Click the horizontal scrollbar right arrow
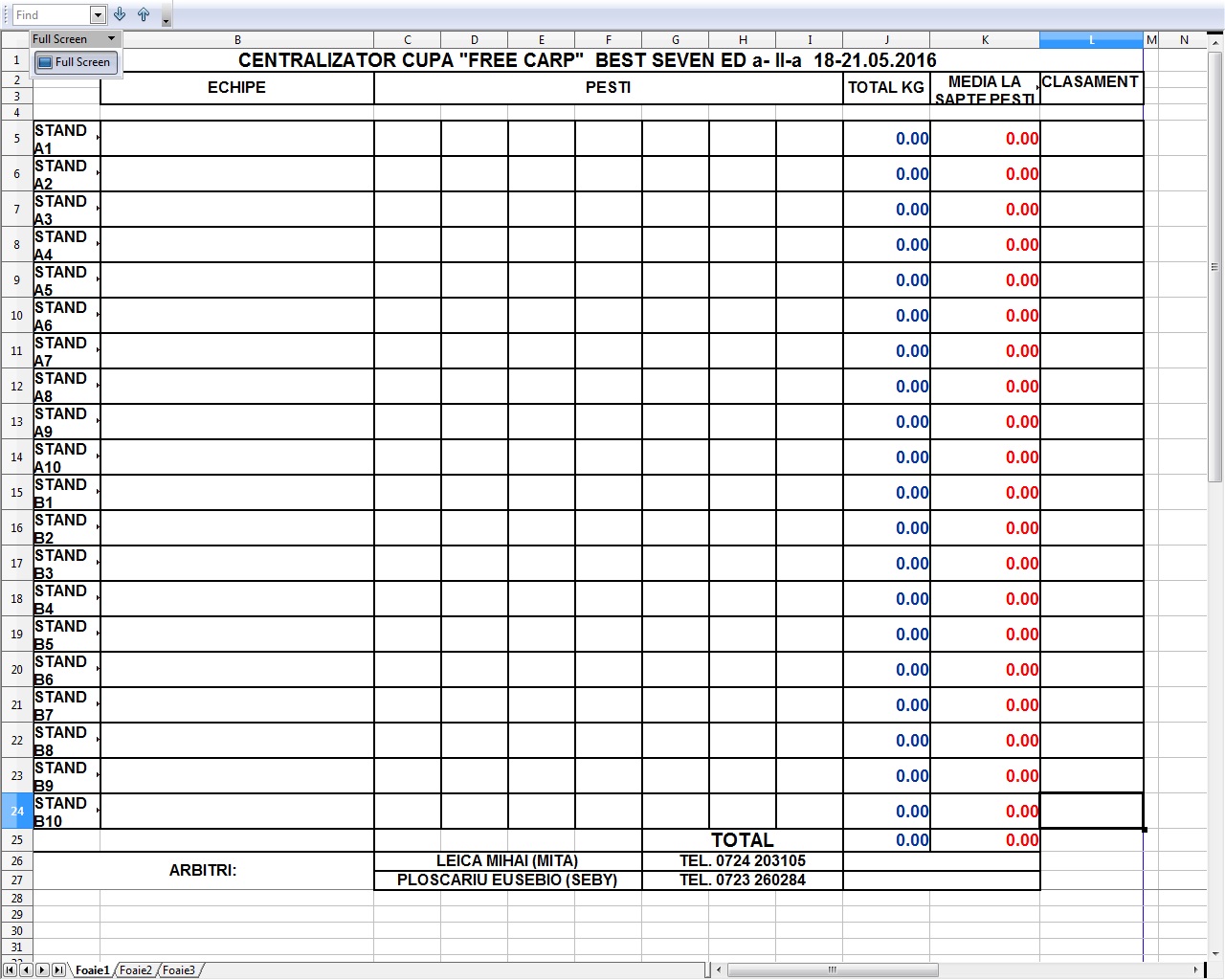This screenshot has height=980, width=1225. 1195,970
